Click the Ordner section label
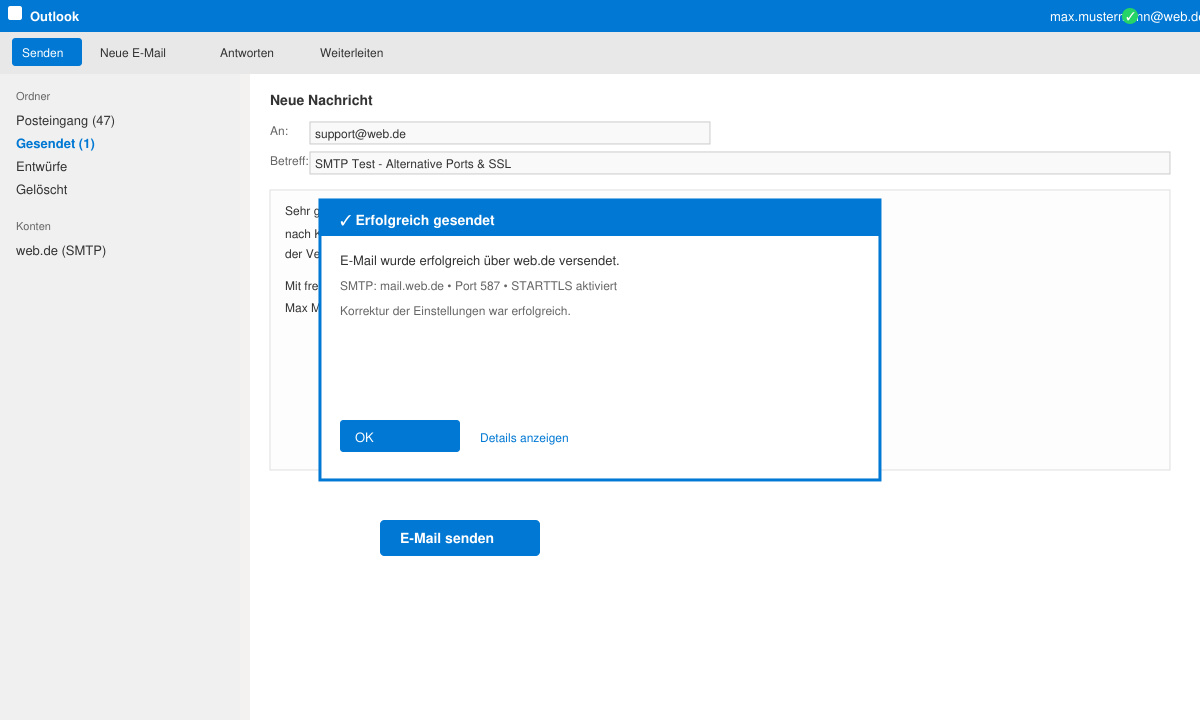This screenshot has width=1200, height=720. pos(33,96)
